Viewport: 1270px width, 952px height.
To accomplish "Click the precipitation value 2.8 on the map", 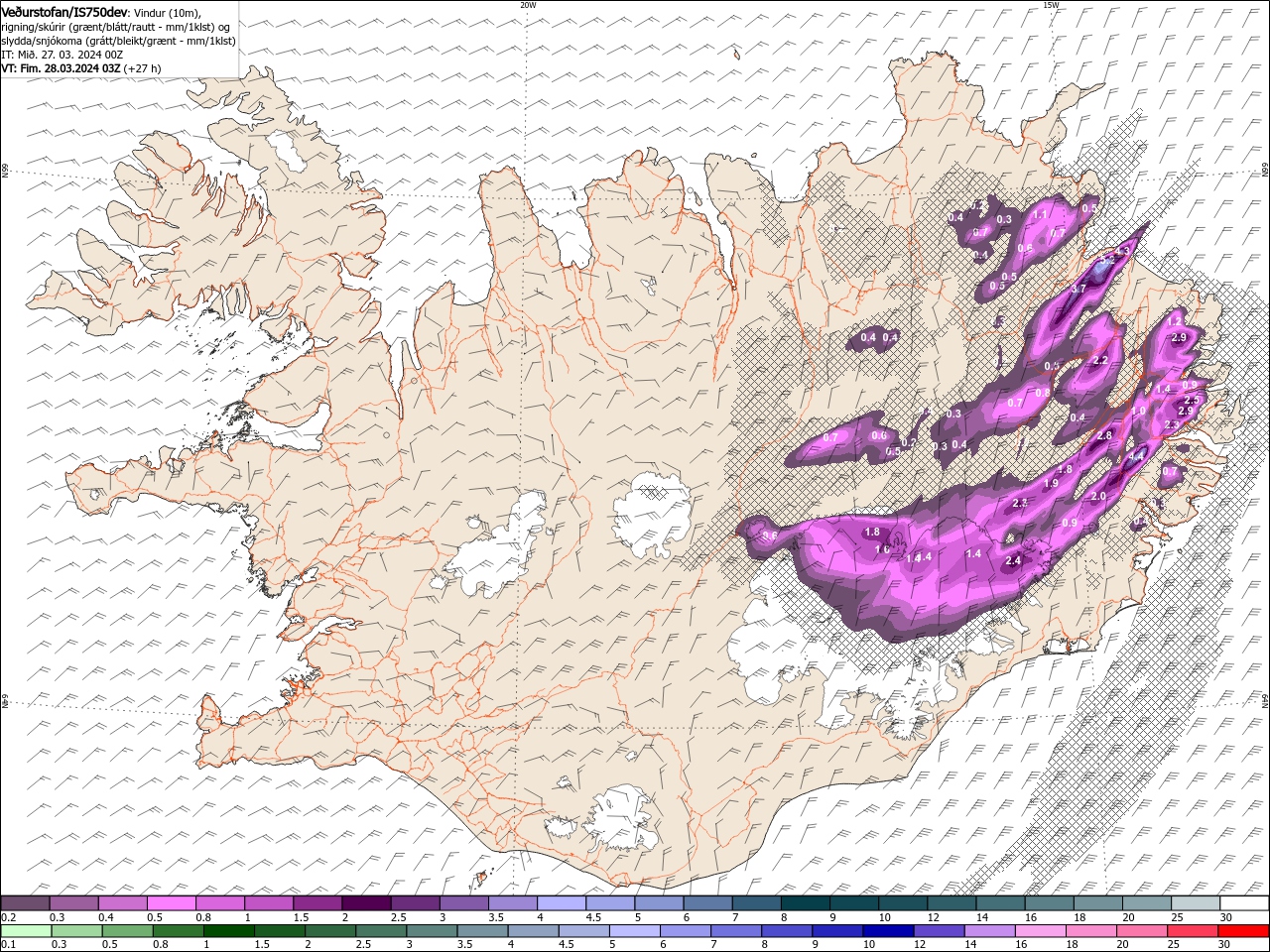I will [1104, 435].
